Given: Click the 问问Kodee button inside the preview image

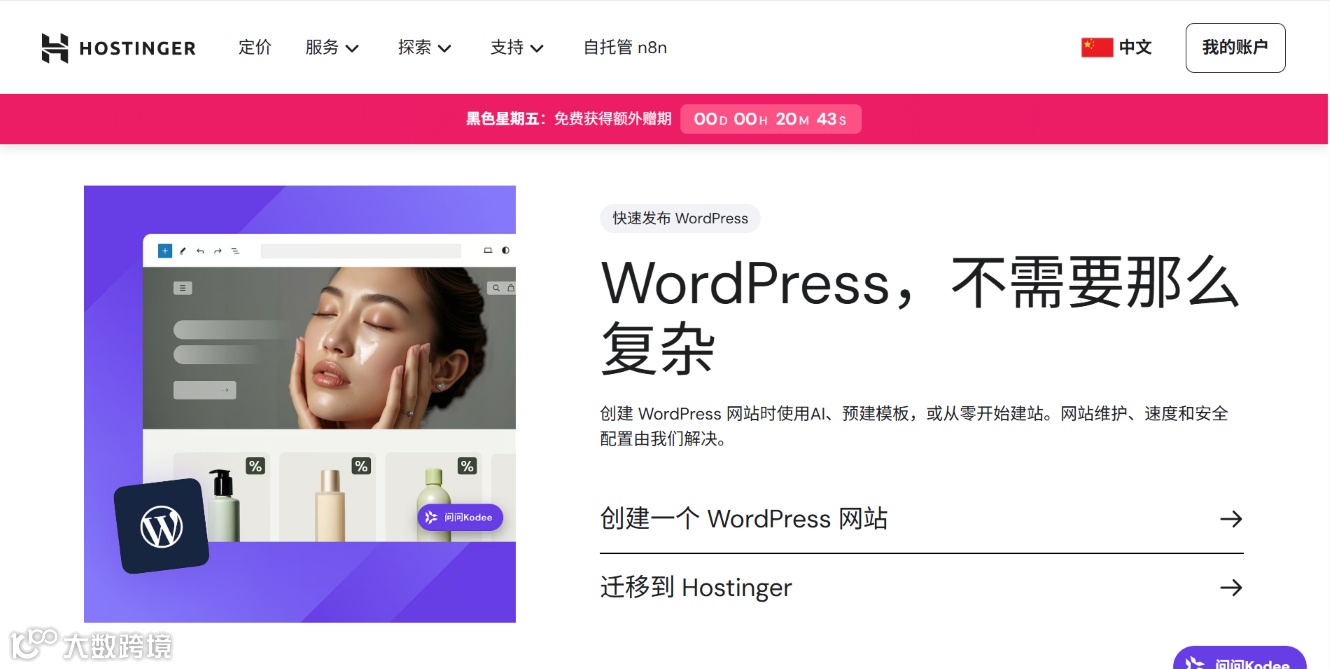Looking at the screenshot, I should click(x=460, y=517).
